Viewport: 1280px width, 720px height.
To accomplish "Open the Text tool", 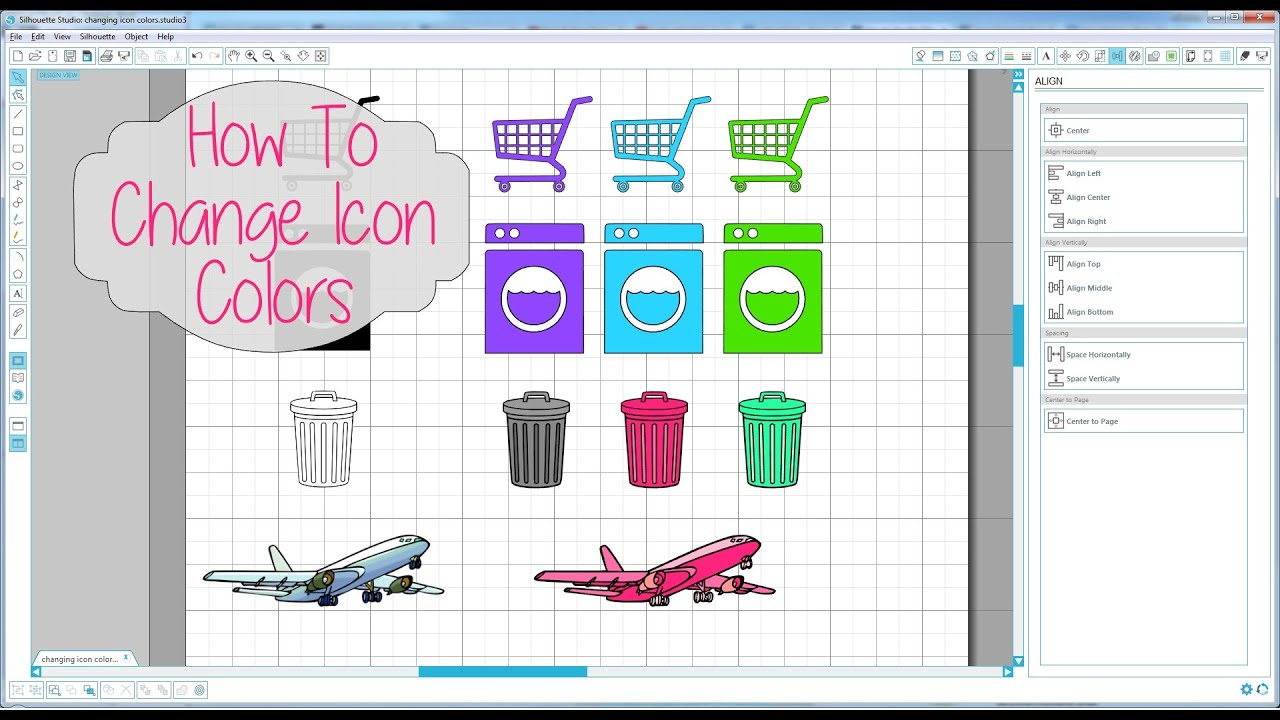I will tap(17, 293).
